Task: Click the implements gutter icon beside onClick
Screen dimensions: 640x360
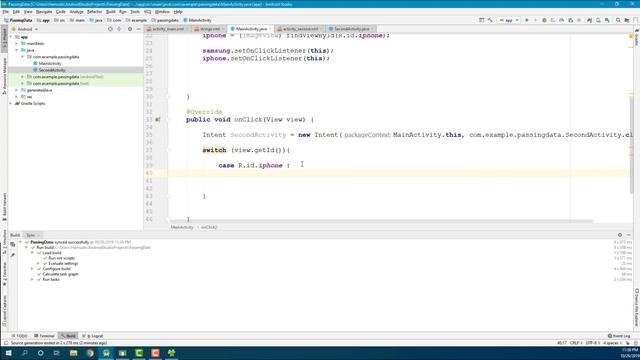Action: coord(158,120)
